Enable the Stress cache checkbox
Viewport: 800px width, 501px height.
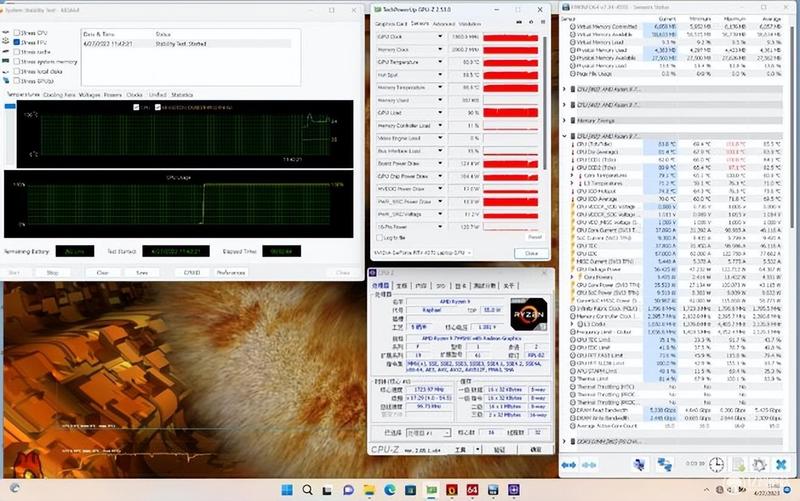coord(17,52)
